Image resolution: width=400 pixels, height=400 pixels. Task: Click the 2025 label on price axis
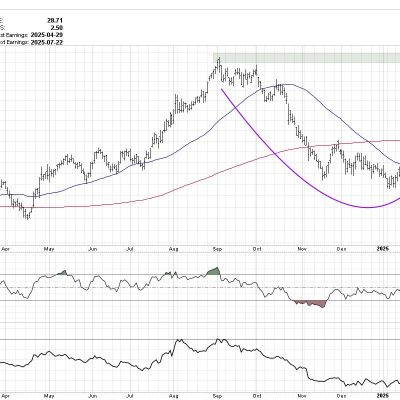(x=383, y=249)
